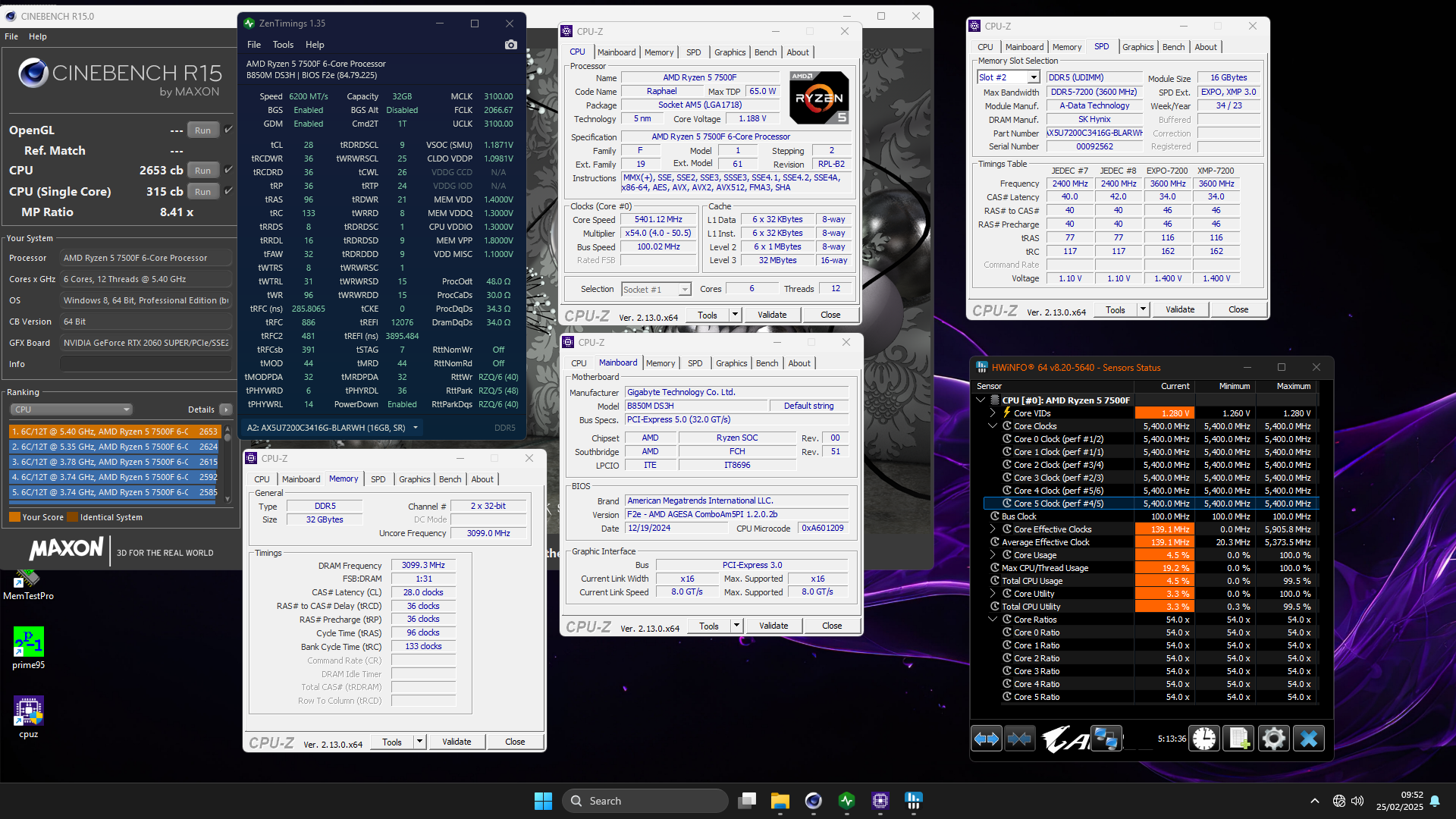Click HWiNFO log file add icon

[1239, 739]
